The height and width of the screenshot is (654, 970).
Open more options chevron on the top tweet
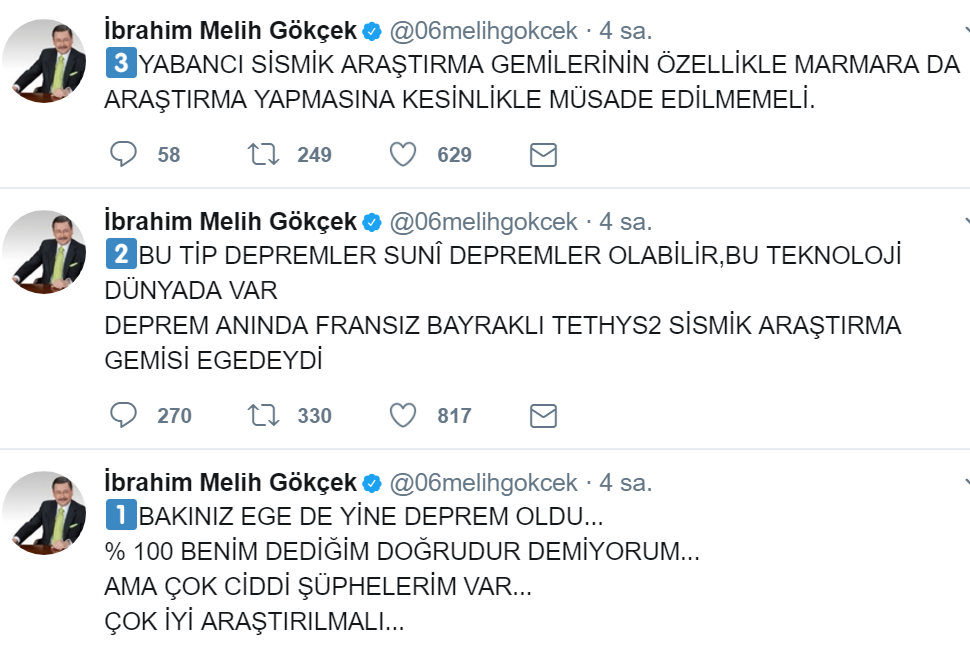coord(965,31)
